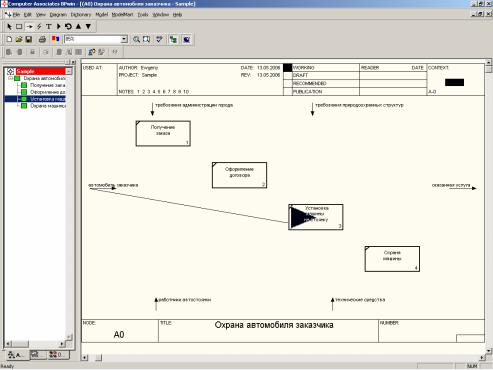
Task: Click the color palette icon
Action: tap(55, 39)
